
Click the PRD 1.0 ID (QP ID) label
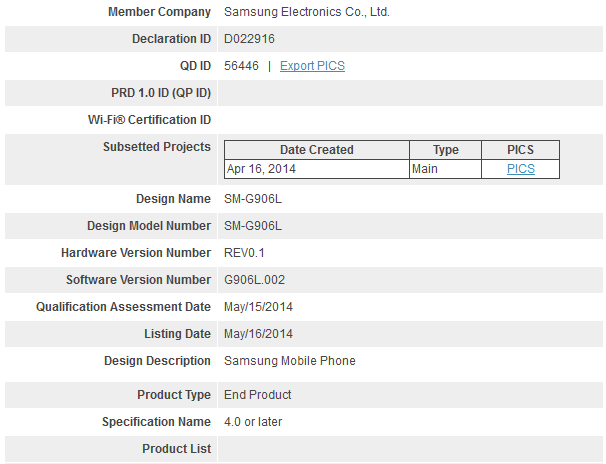coord(161,93)
